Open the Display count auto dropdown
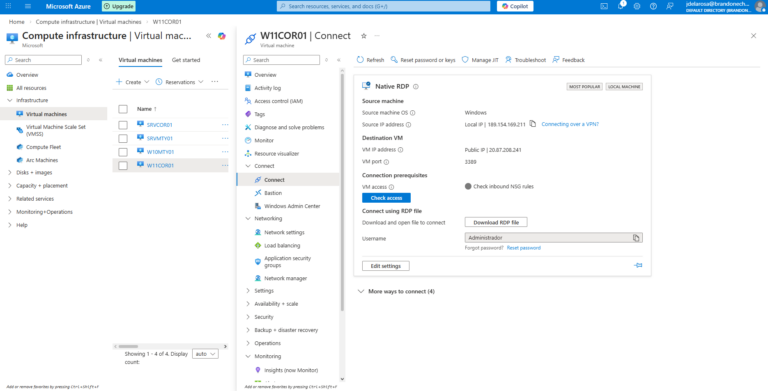 point(205,354)
